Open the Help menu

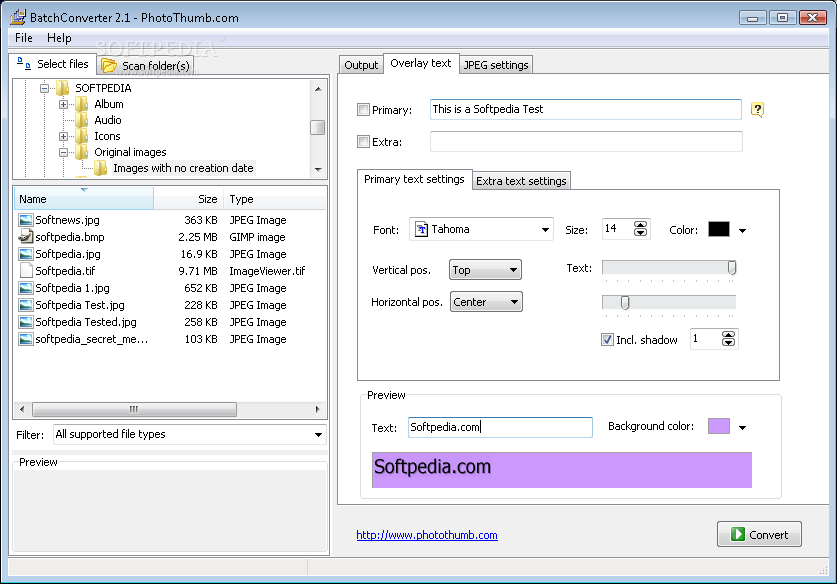point(59,38)
